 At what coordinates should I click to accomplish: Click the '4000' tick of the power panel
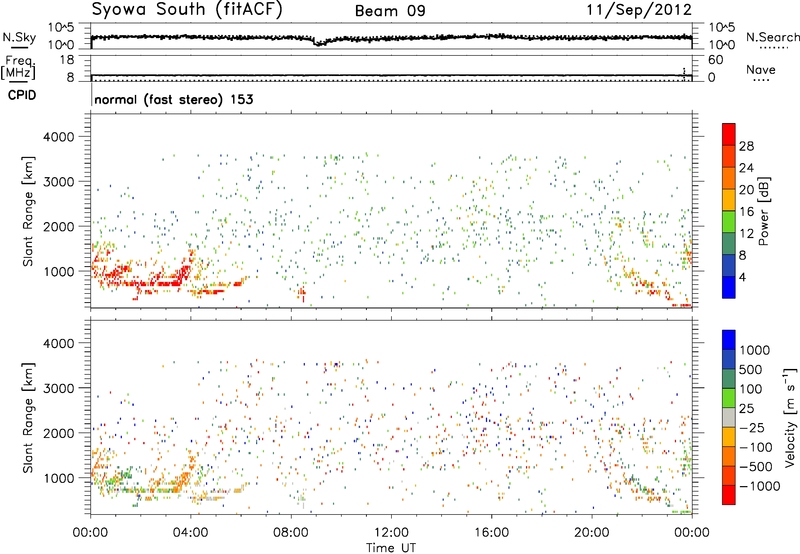coord(58,137)
